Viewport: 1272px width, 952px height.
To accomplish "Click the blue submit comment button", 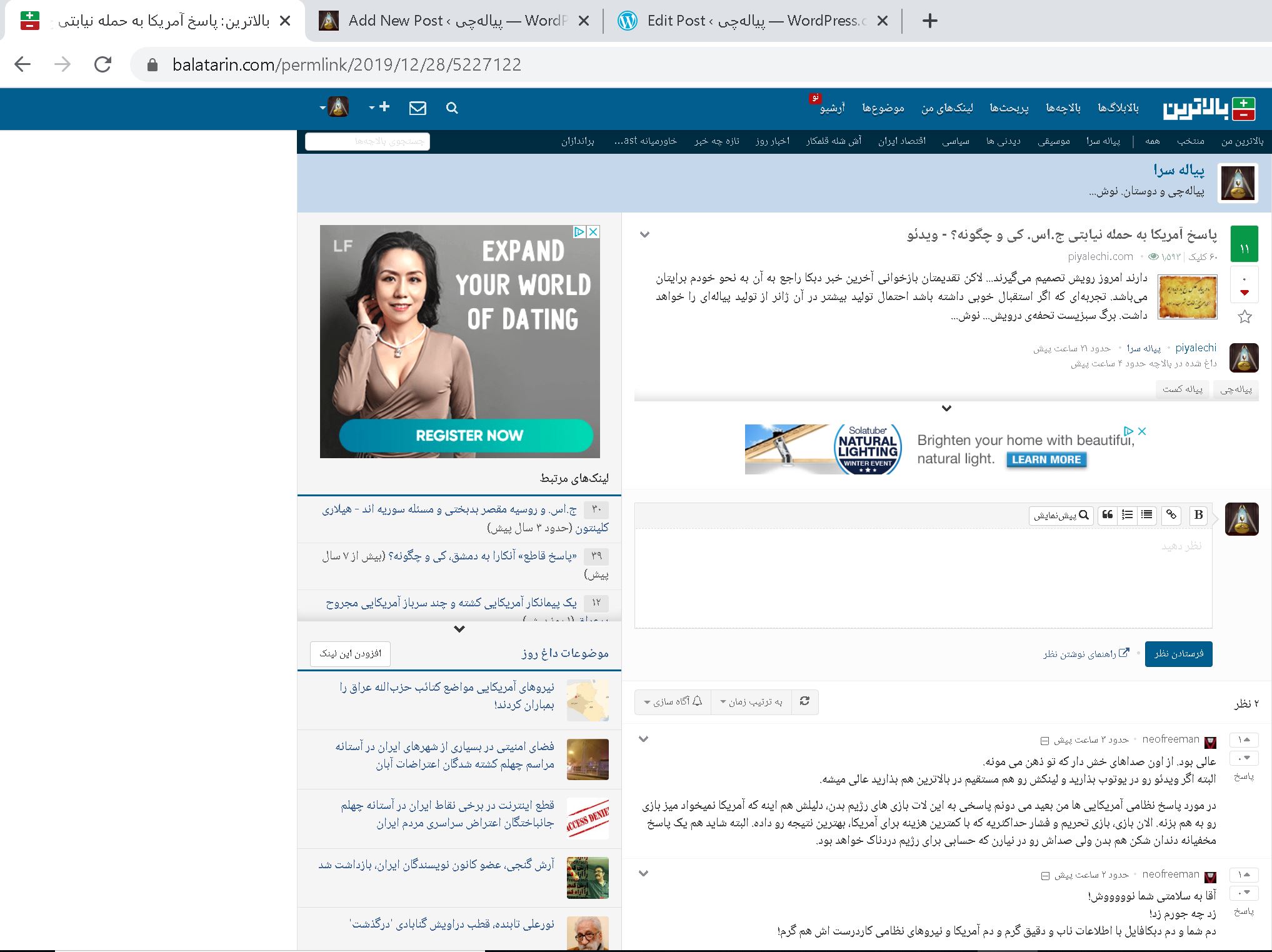I will (x=1178, y=654).
